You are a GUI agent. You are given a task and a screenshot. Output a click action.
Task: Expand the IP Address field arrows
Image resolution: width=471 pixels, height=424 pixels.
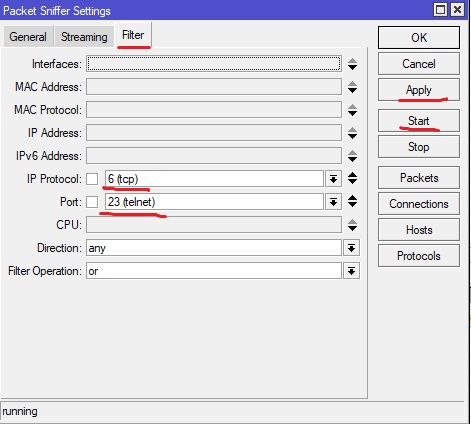click(352, 133)
